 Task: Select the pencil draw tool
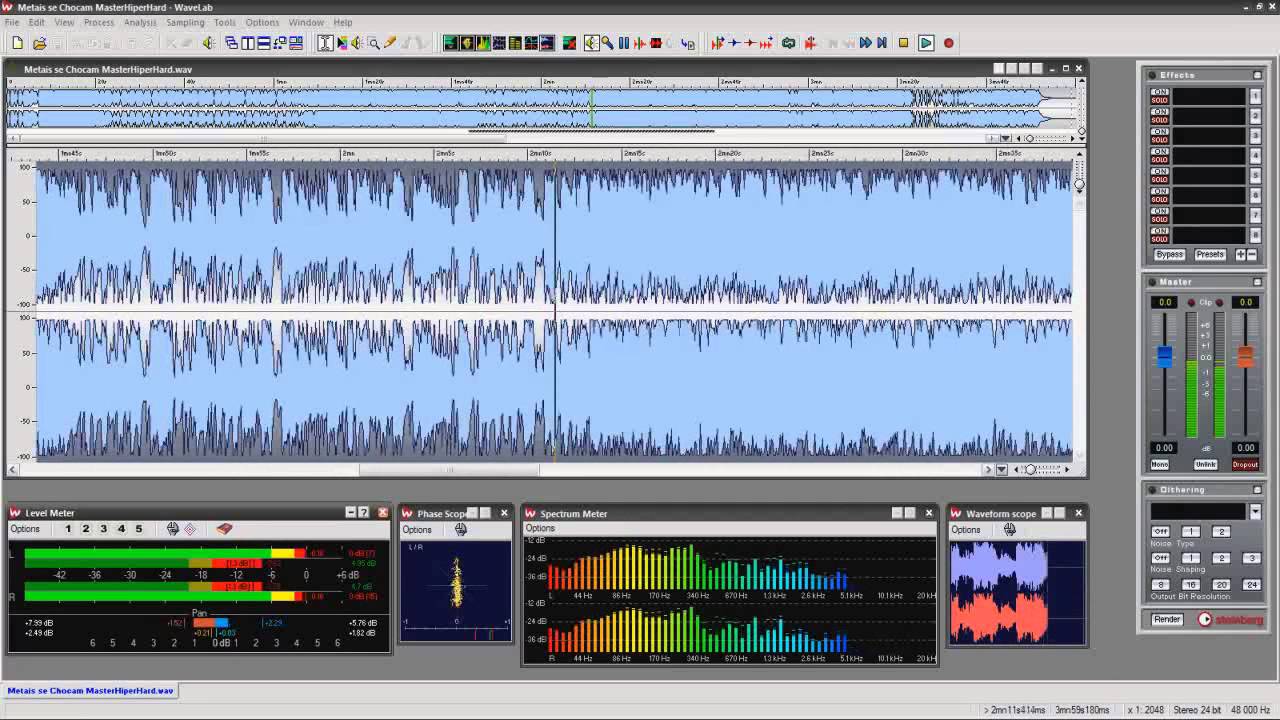point(390,43)
